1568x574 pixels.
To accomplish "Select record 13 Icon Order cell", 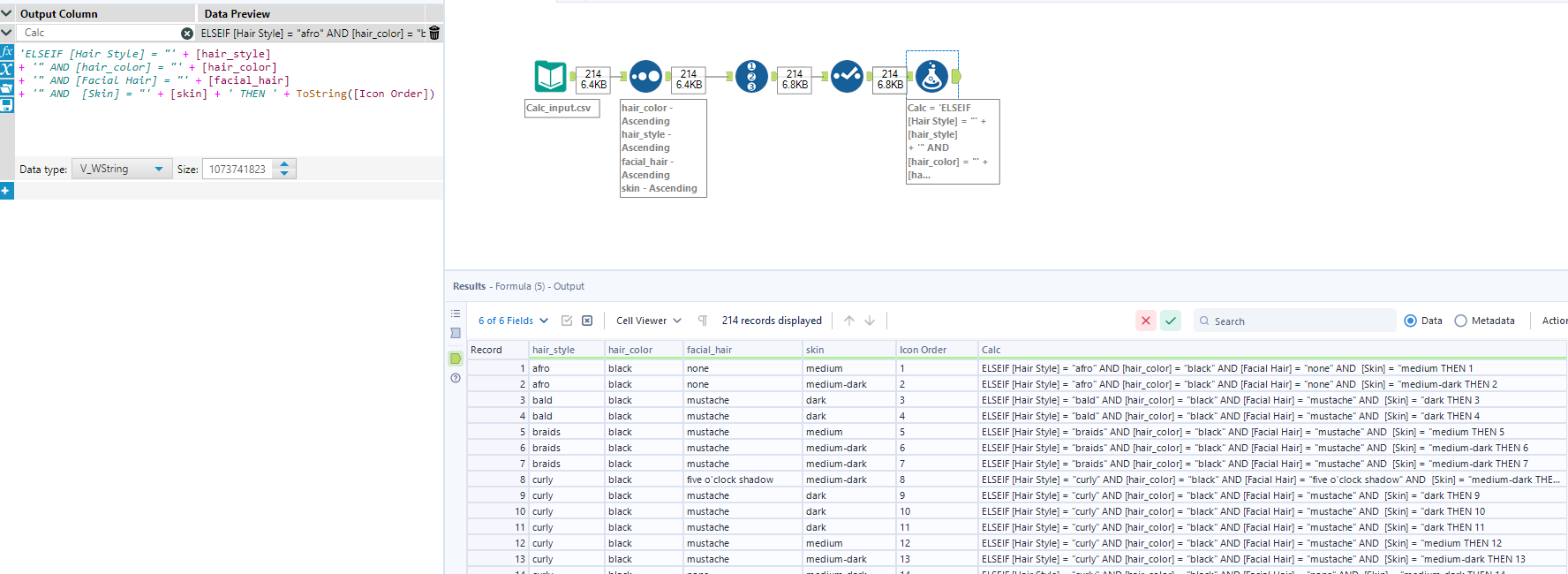I will point(937,559).
